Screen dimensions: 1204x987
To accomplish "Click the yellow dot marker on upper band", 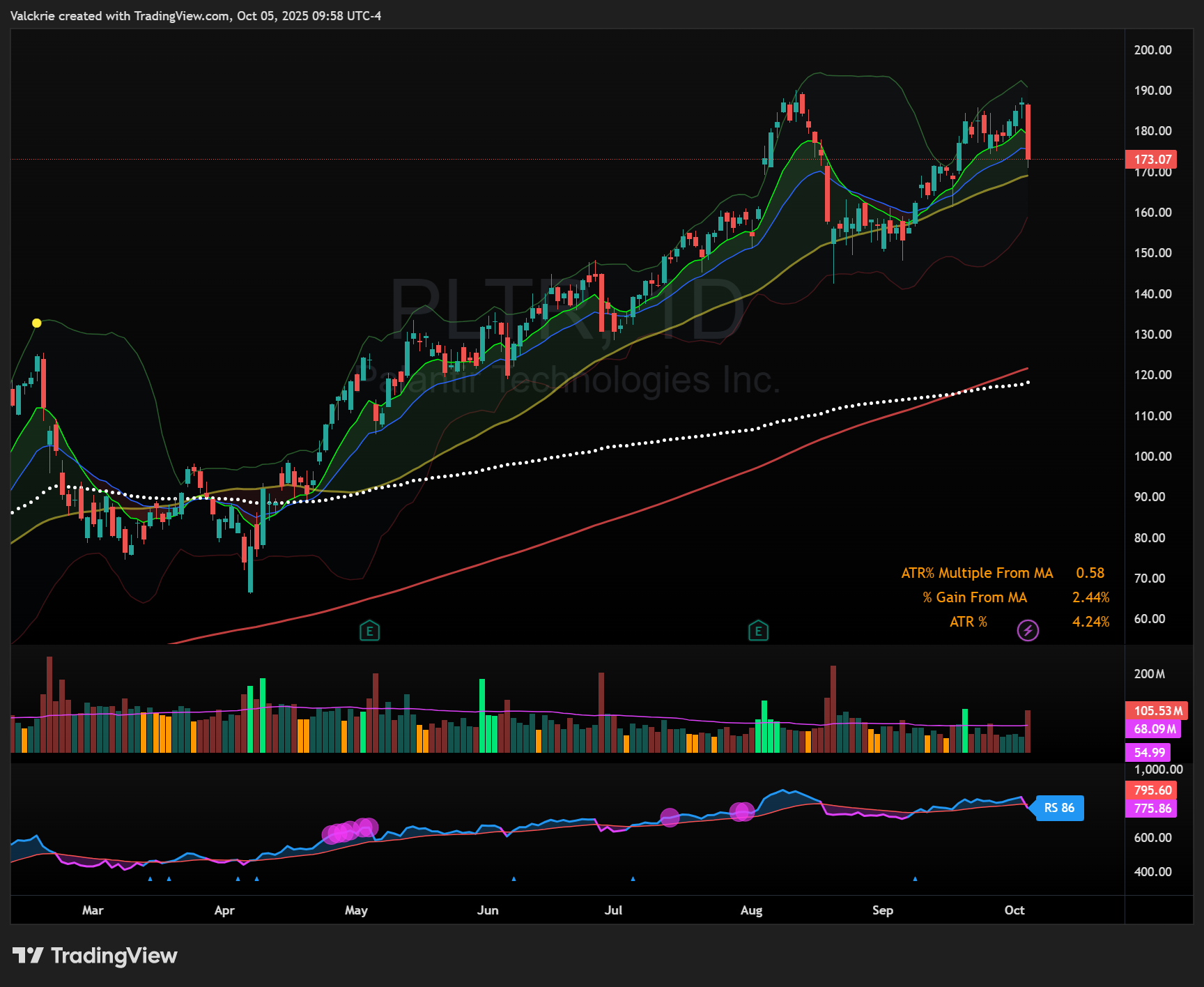I will (37, 323).
